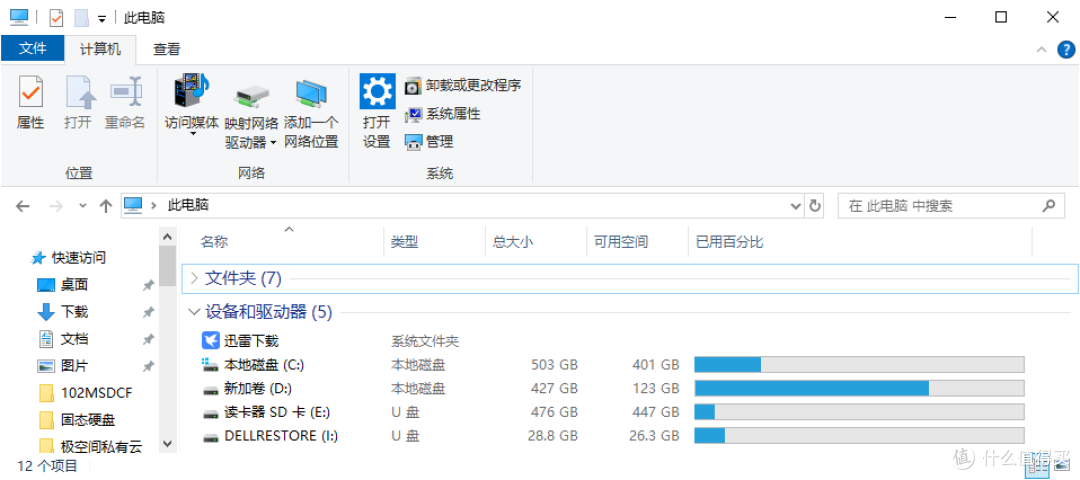Open the File tab
The image size is (1080, 480).
[32, 48]
